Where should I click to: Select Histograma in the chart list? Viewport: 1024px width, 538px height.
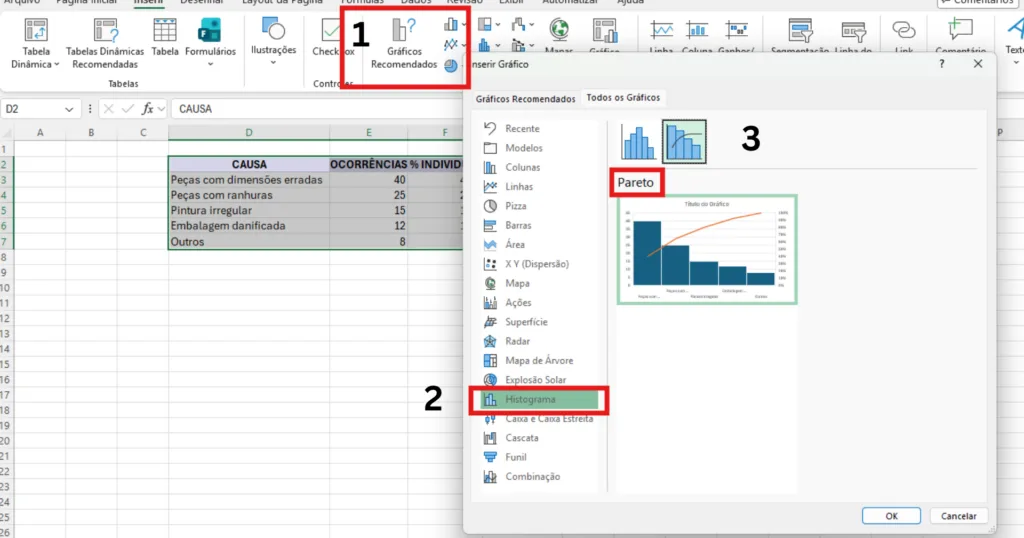(x=539, y=400)
